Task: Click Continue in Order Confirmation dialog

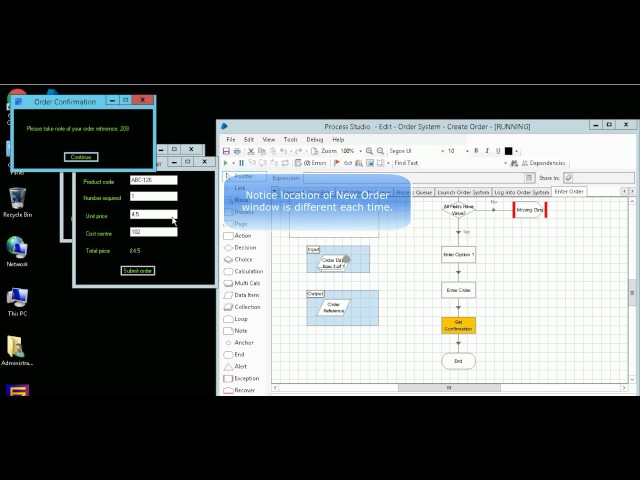Action: (81, 157)
